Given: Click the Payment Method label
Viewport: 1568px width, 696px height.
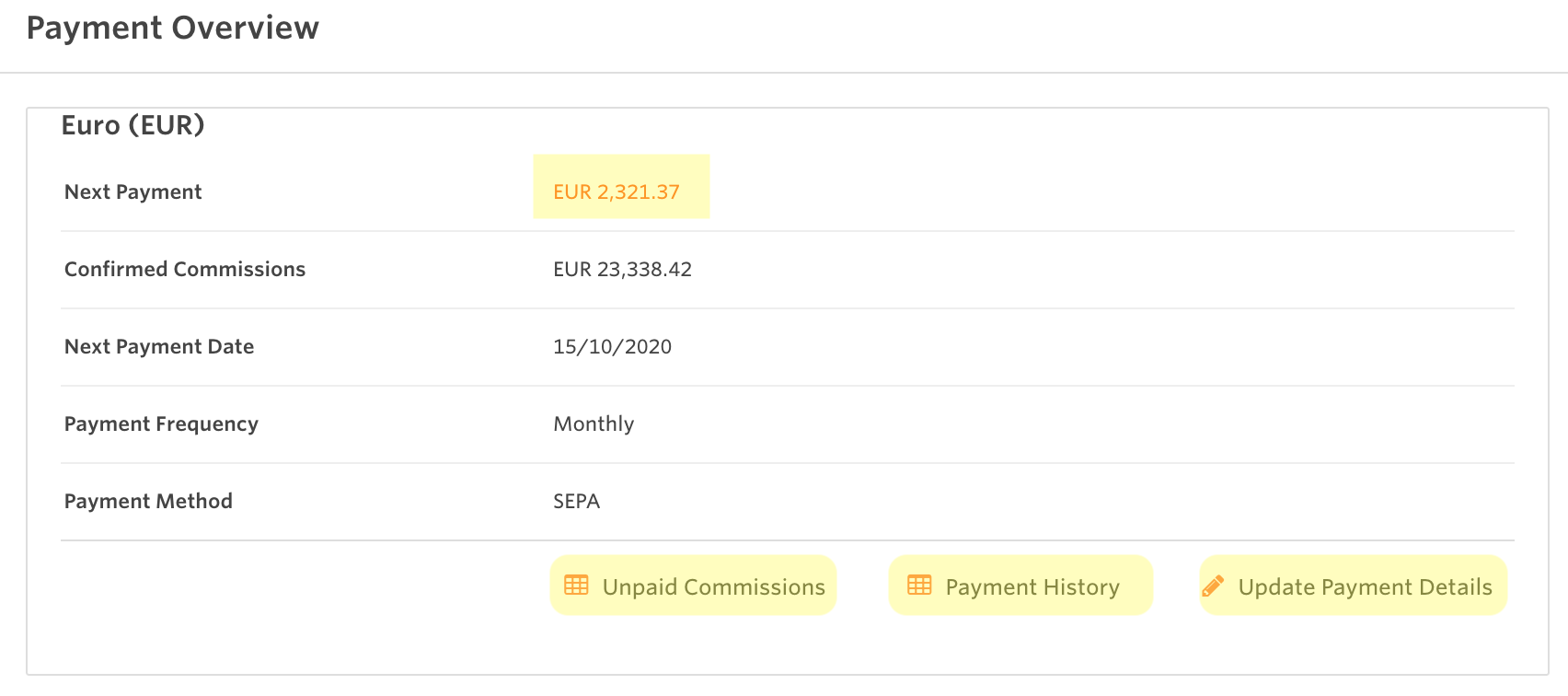Looking at the screenshot, I should pos(148,501).
